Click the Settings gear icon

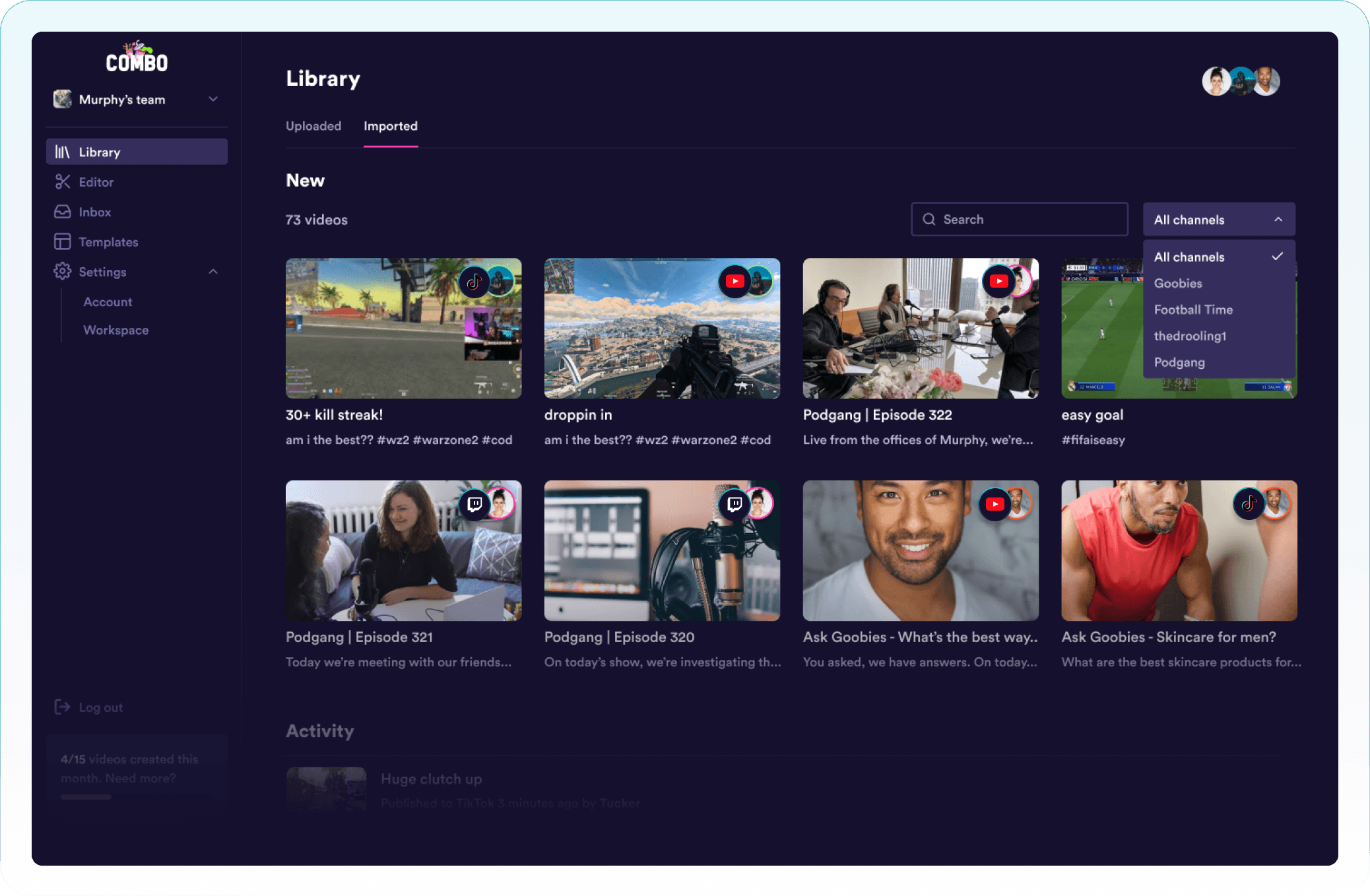[63, 271]
